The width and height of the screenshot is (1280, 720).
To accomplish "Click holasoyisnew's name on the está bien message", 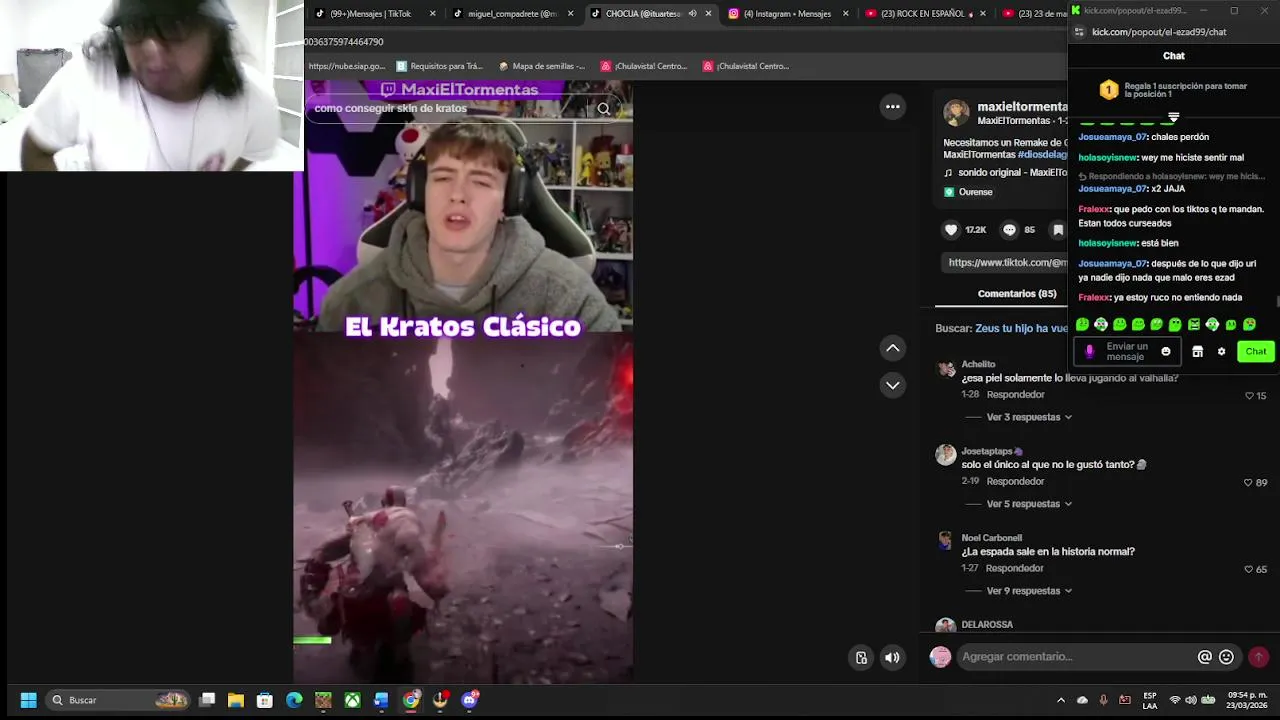I will pos(1107,243).
